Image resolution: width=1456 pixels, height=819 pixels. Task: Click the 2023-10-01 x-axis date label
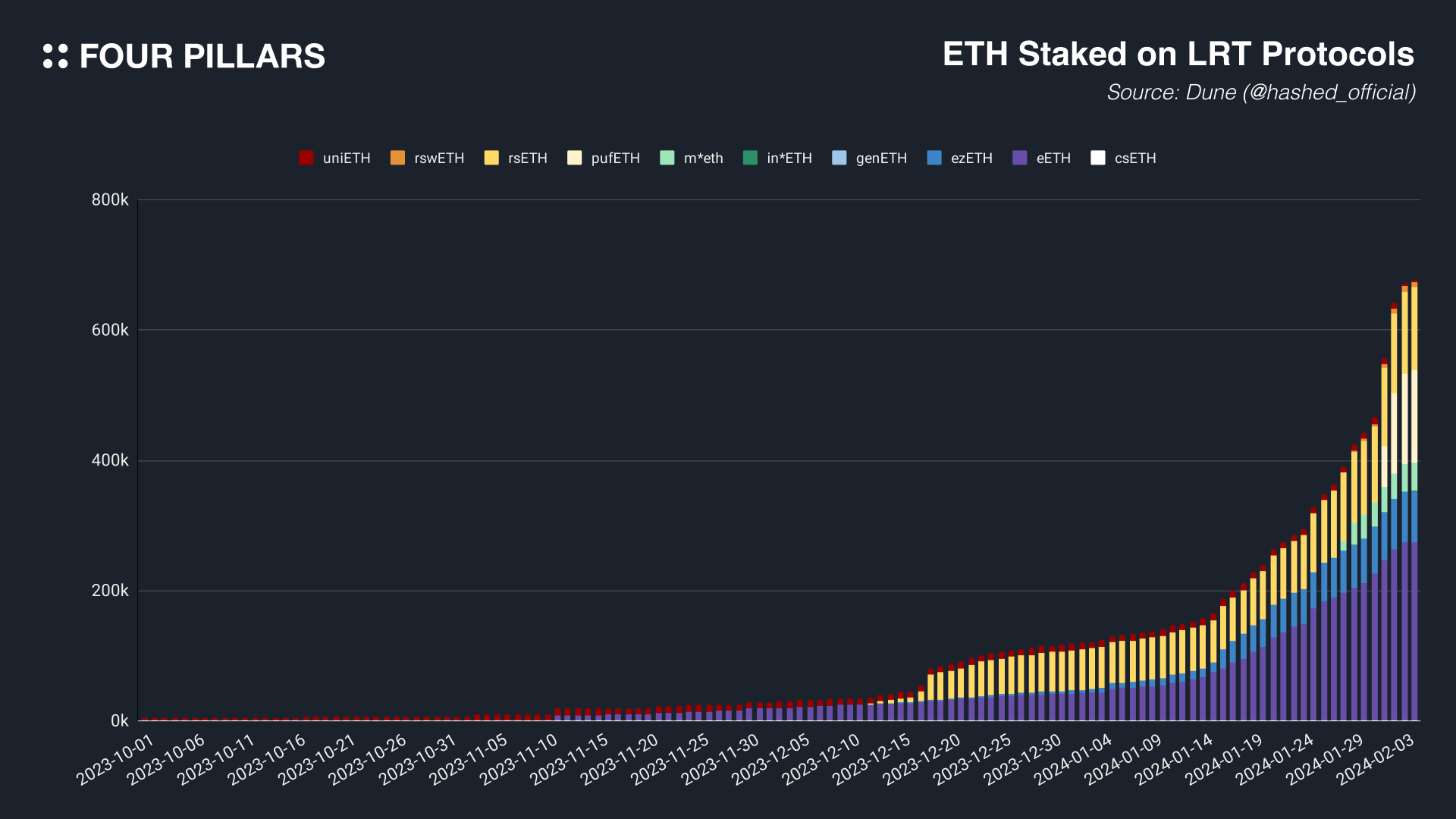coord(116,758)
